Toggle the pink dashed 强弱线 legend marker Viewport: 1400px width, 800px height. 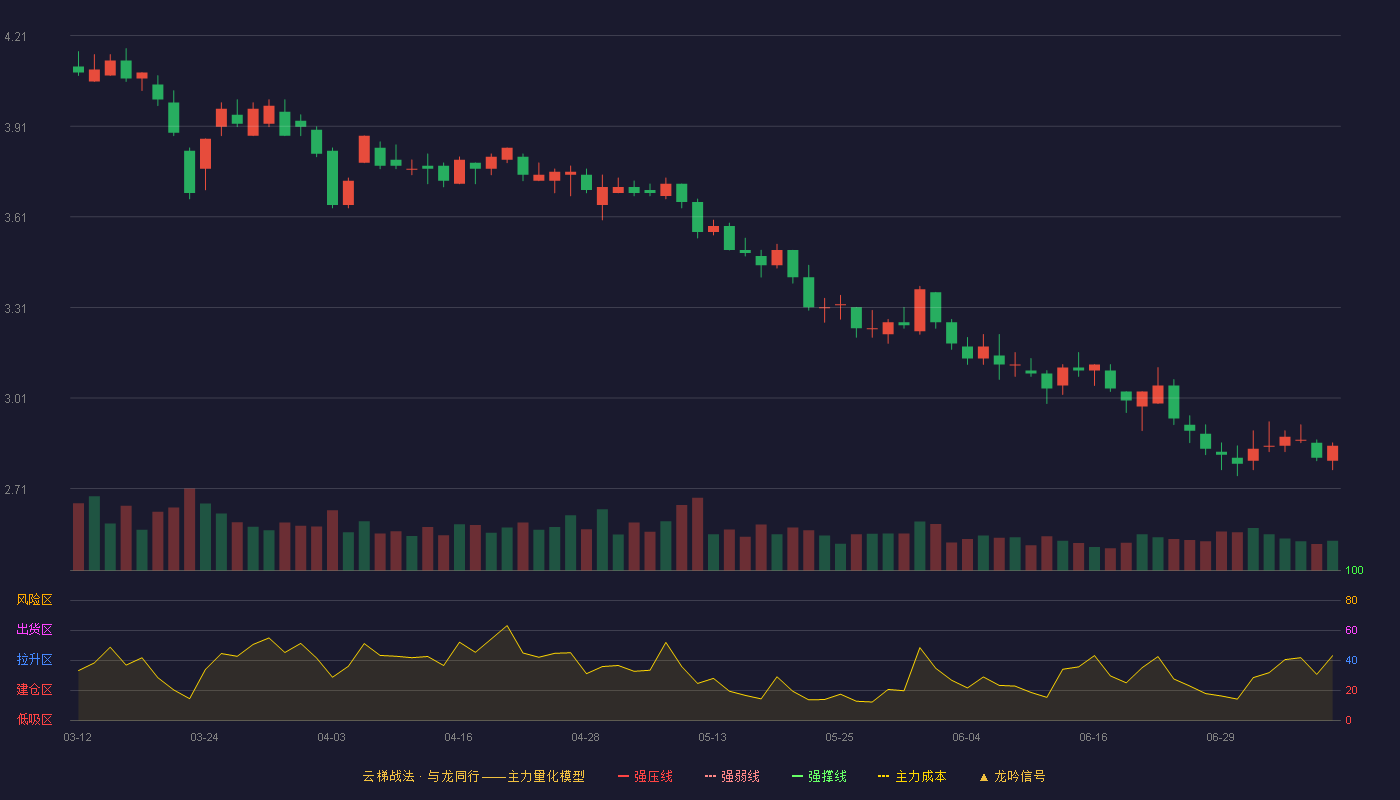pyautogui.click(x=710, y=776)
